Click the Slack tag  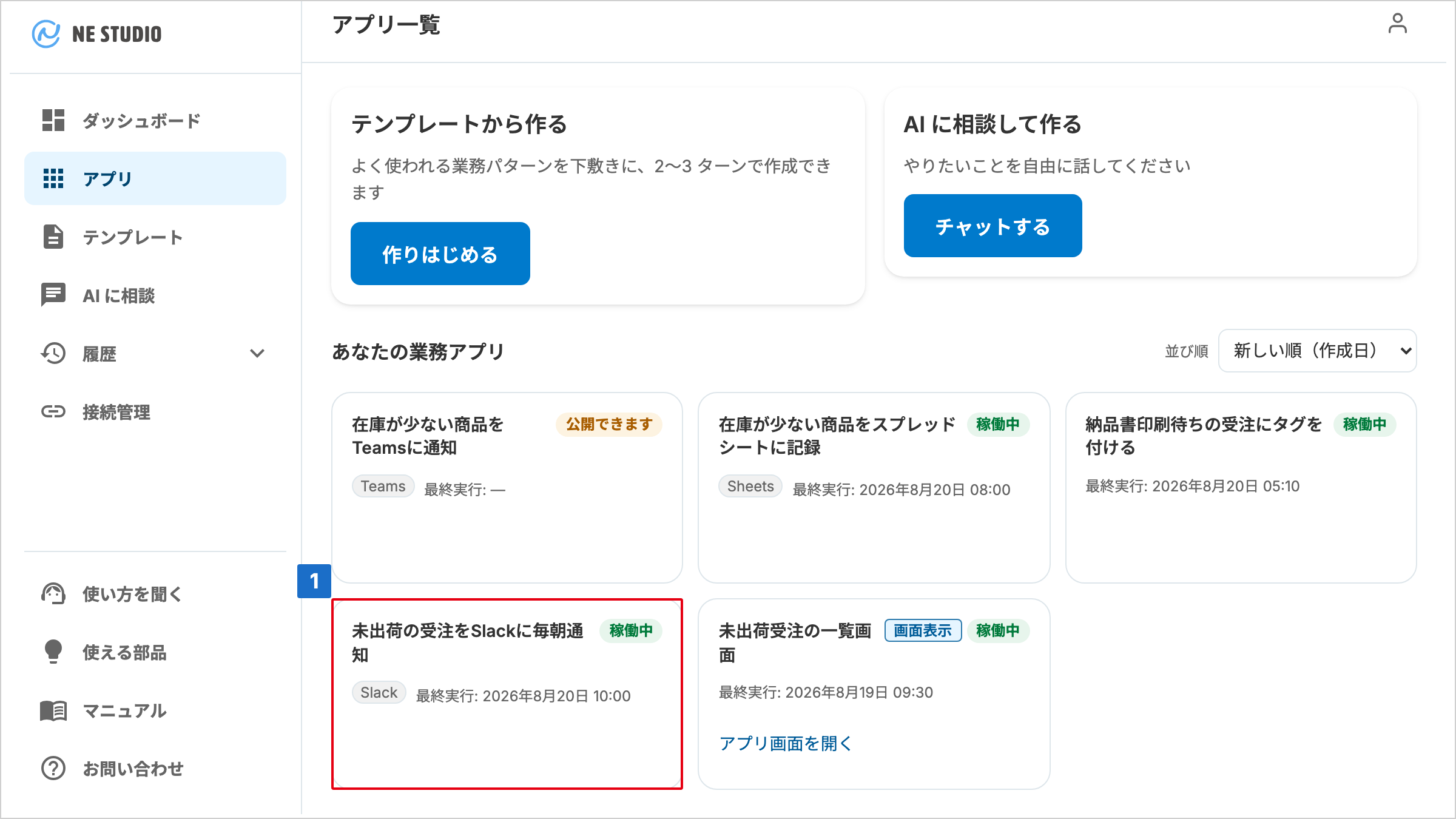point(379,693)
